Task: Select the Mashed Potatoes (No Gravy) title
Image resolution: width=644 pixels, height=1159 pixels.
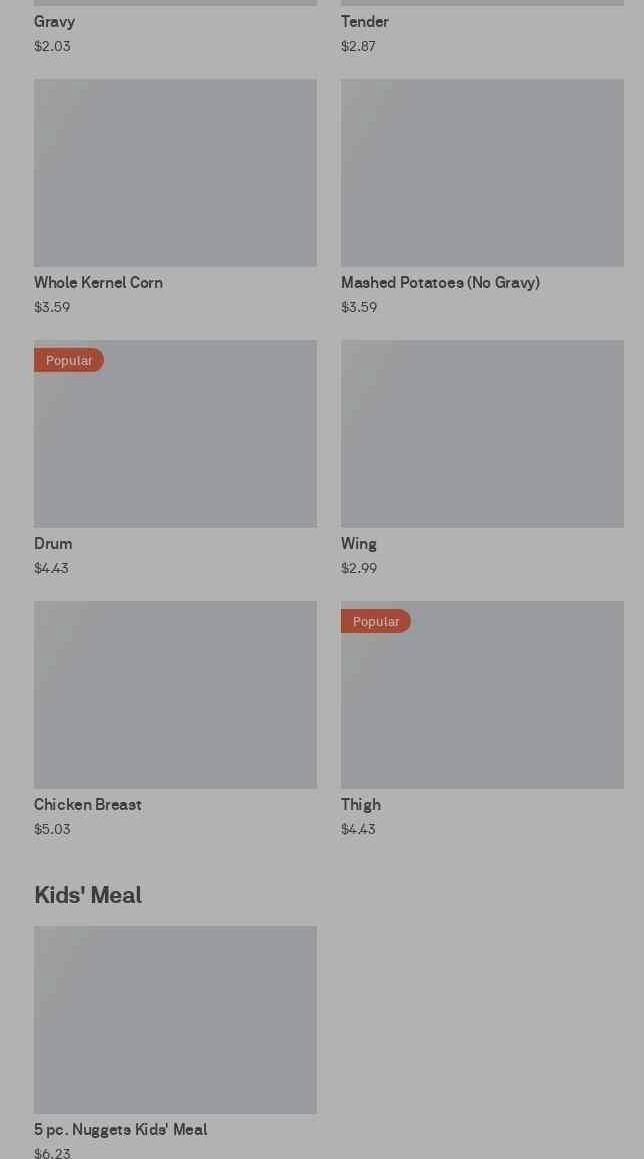Action: (440, 282)
